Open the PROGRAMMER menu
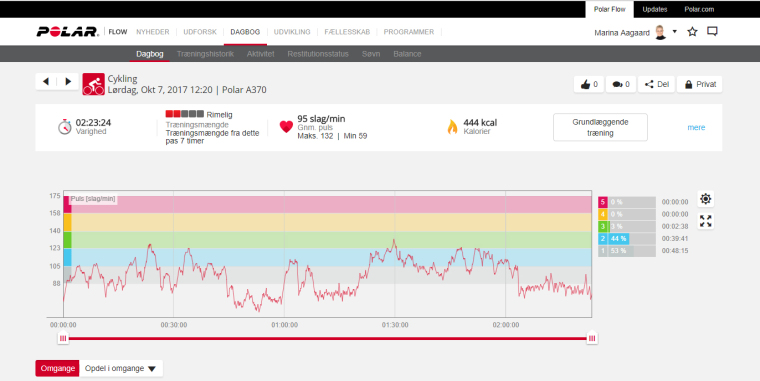This screenshot has height=381, width=760. click(409, 32)
